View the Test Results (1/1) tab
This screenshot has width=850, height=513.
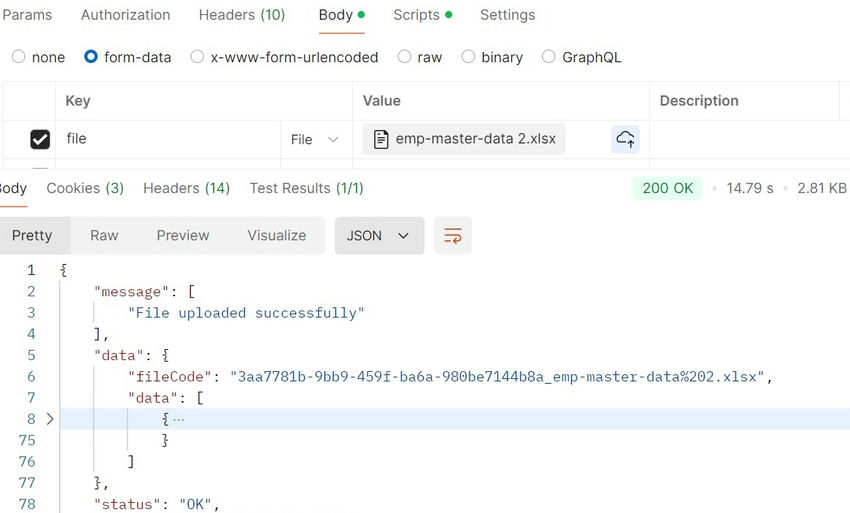coord(306,188)
